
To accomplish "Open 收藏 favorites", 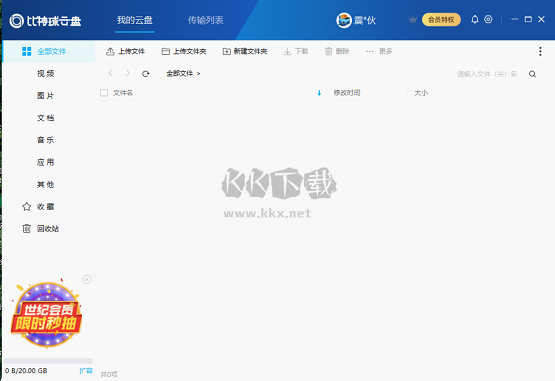I will point(38,206).
